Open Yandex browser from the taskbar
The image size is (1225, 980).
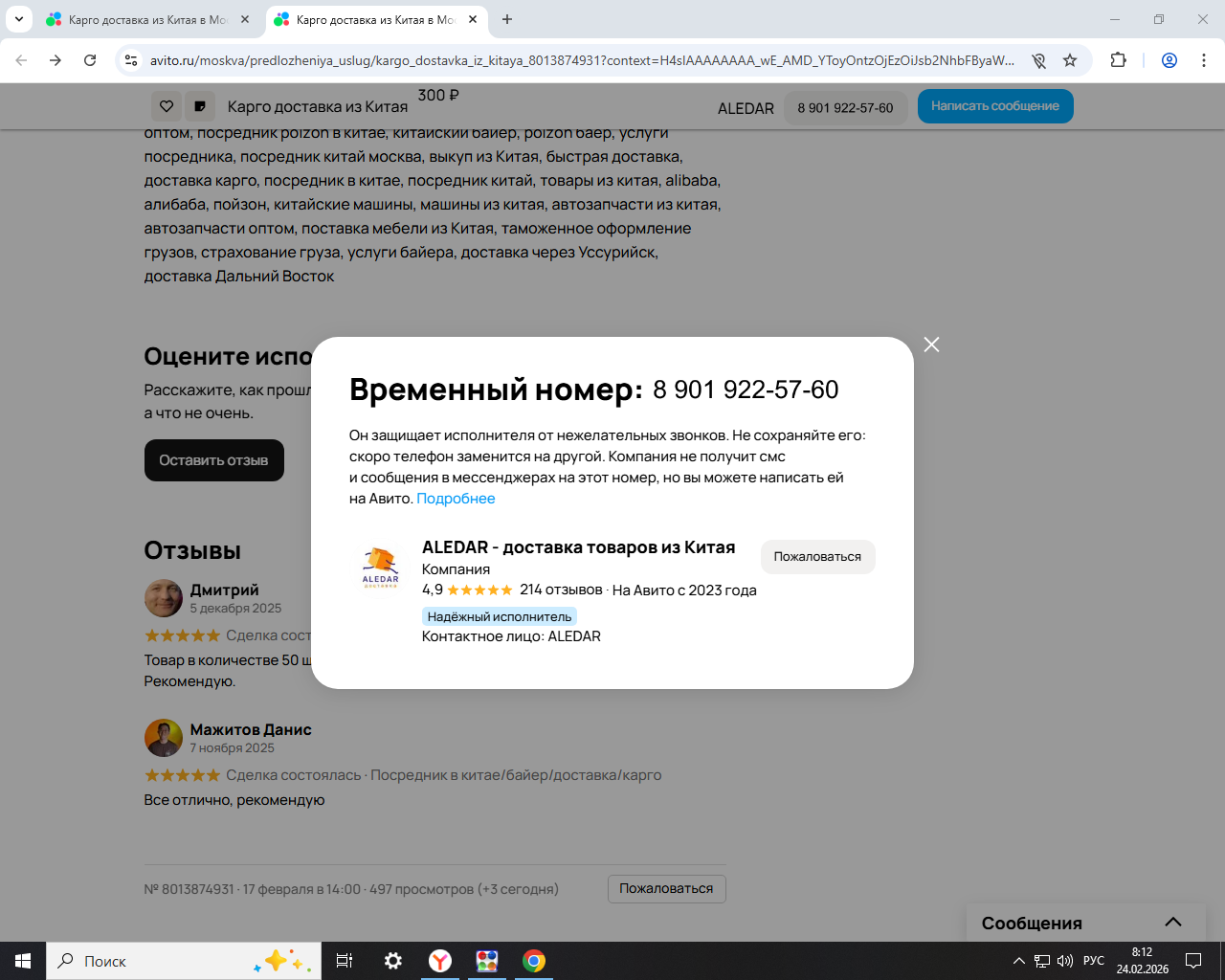point(440,961)
